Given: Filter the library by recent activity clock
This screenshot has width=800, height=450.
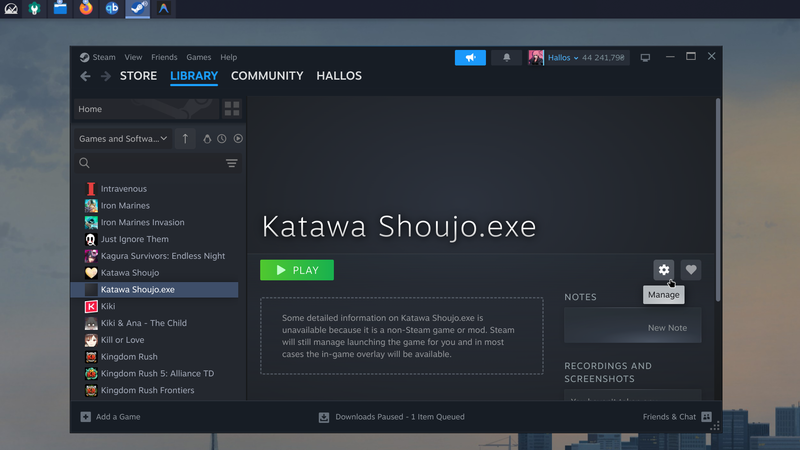Looking at the screenshot, I should [x=221, y=139].
